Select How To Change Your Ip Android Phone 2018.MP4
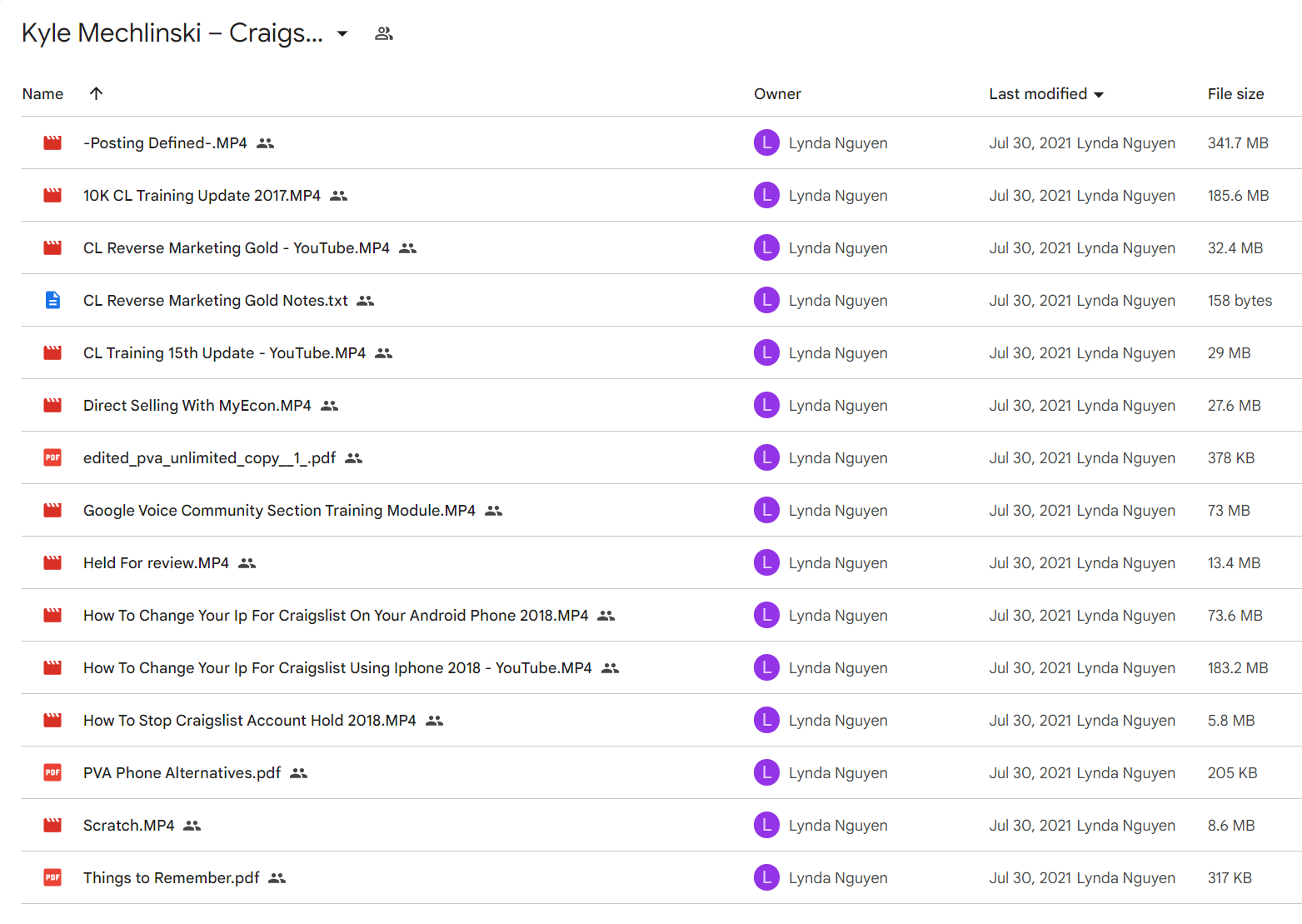 point(336,616)
